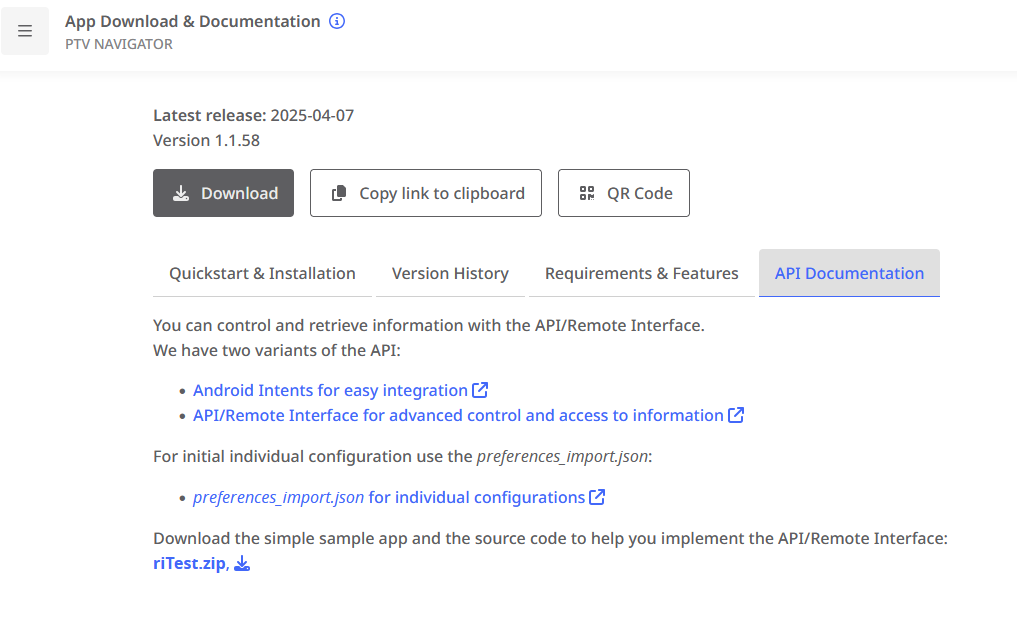The width and height of the screenshot is (1017, 622).
Task: Select the API Documentation tab
Action: 849,273
